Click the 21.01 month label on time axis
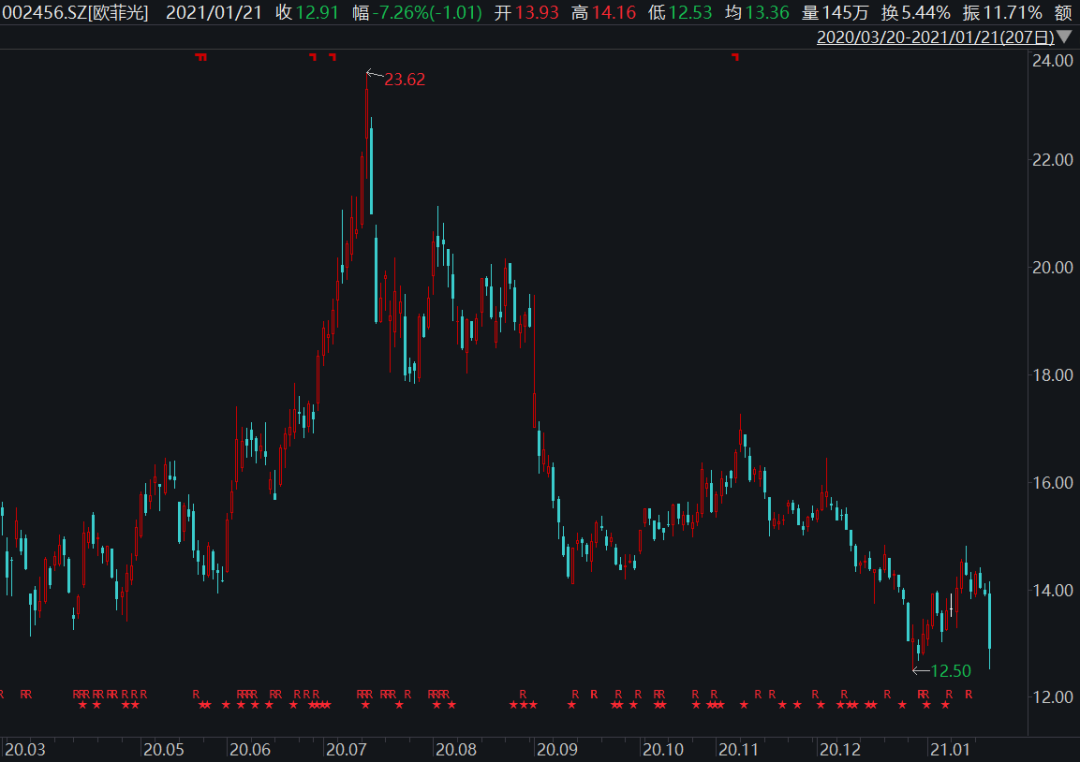1080x762 pixels. click(x=949, y=749)
